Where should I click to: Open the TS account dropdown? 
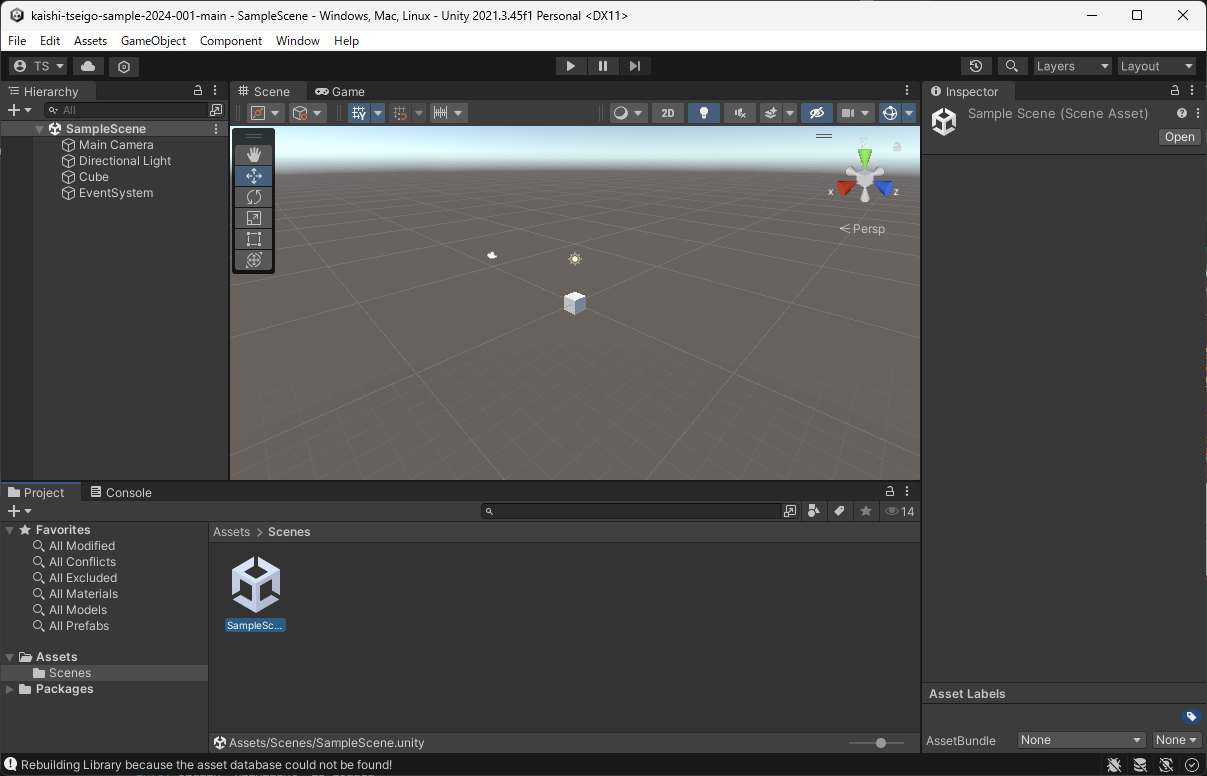click(38, 66)
